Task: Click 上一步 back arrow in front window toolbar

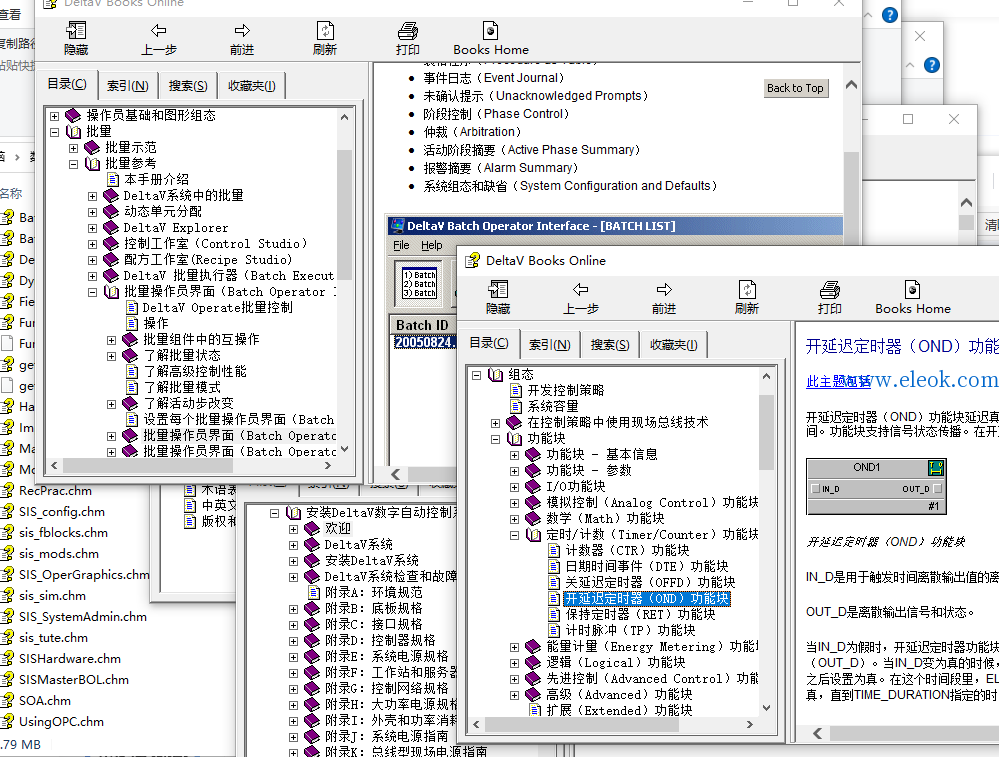Action: [580, 290]
